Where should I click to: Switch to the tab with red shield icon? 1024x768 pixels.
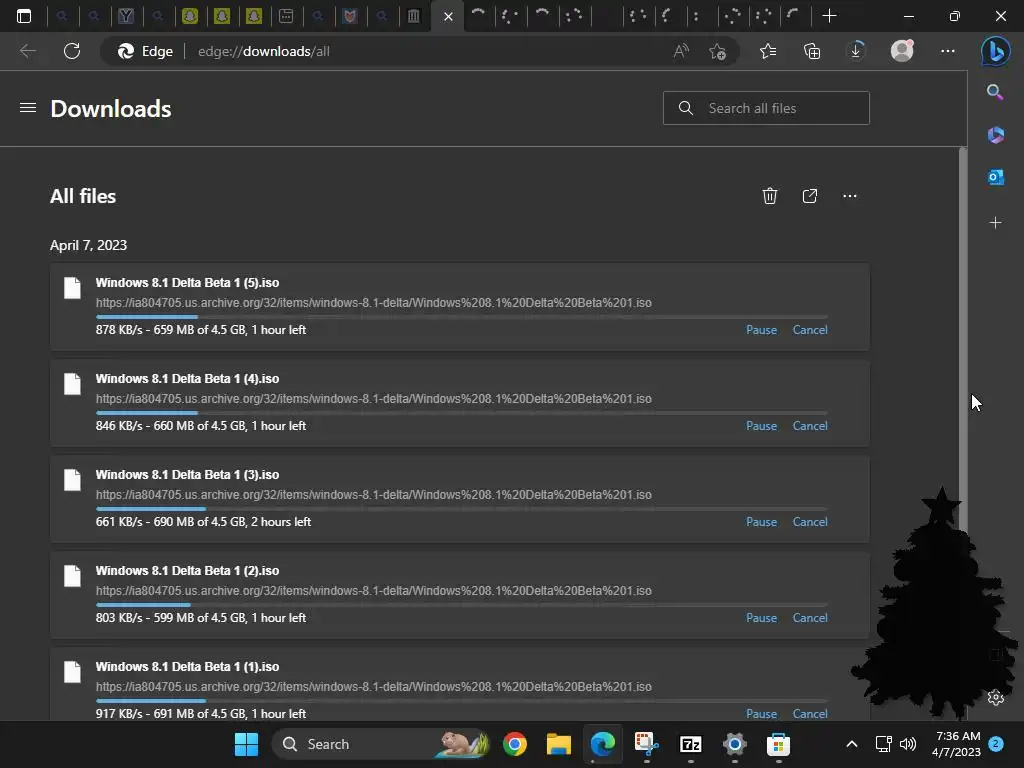click(350, 16)
